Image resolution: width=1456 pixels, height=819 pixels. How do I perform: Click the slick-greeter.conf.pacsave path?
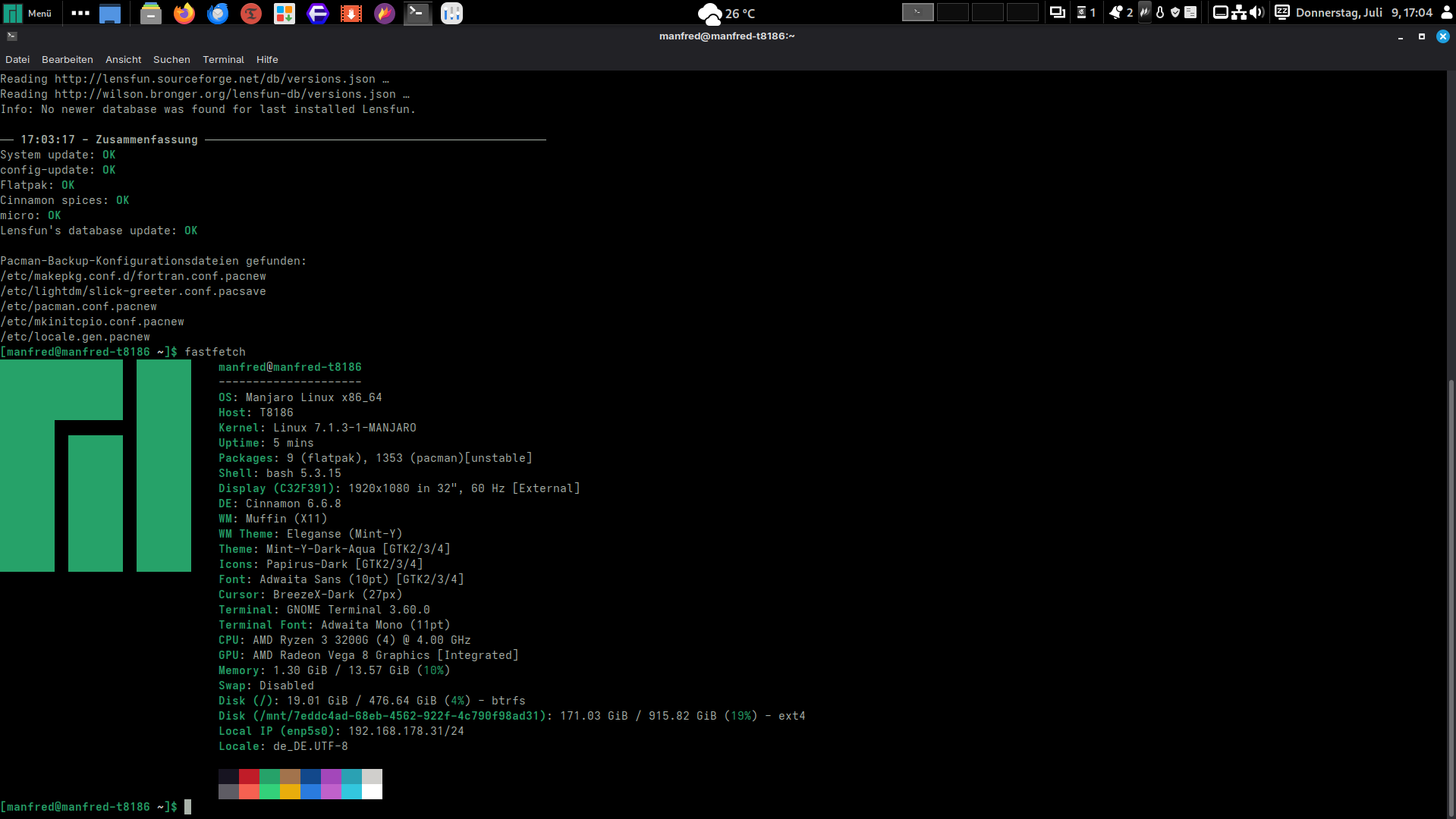[x=134, y=291]
